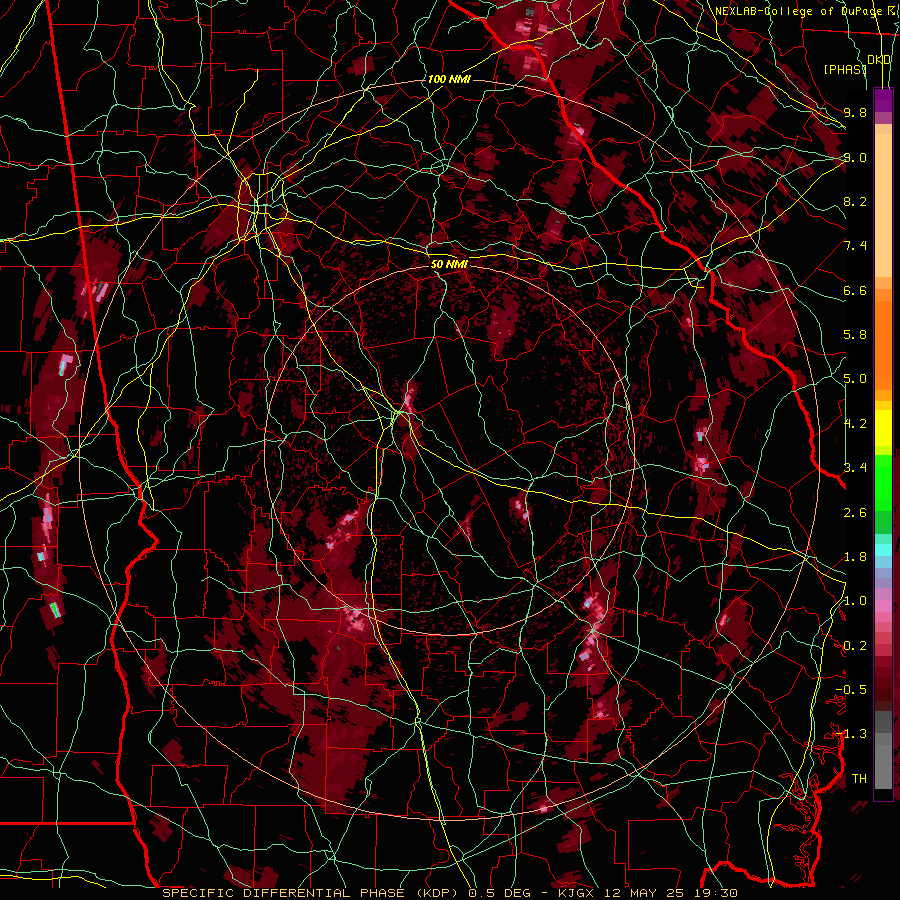Image resolution: width=900 pixels, height=900 pixels.
Task: Click the "100 NMI" range ring label
Action: coord(449,79)
